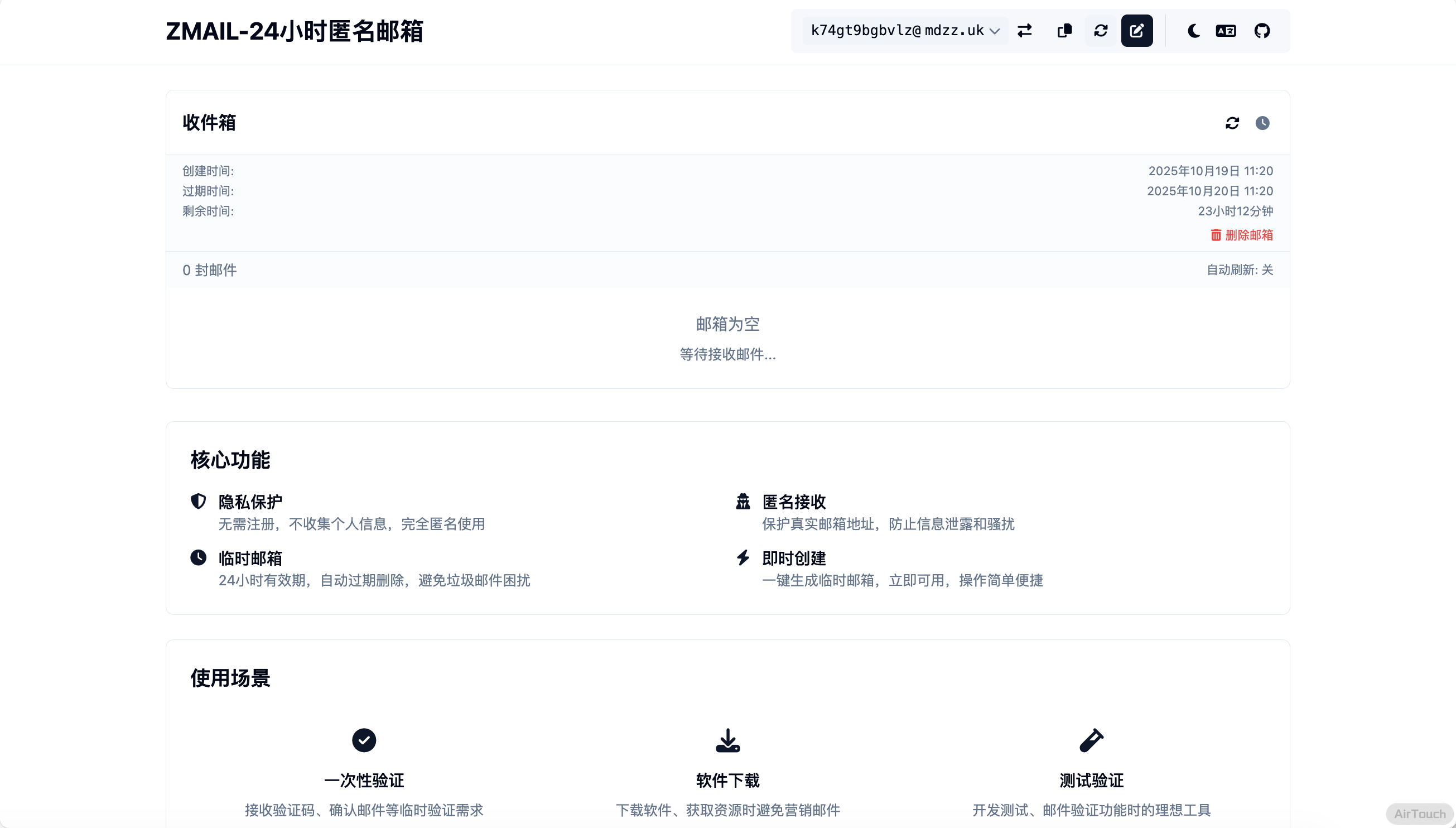Copy the email address with copy icon
Viewport: 1456px width, 828px height.
(1064, 31)
